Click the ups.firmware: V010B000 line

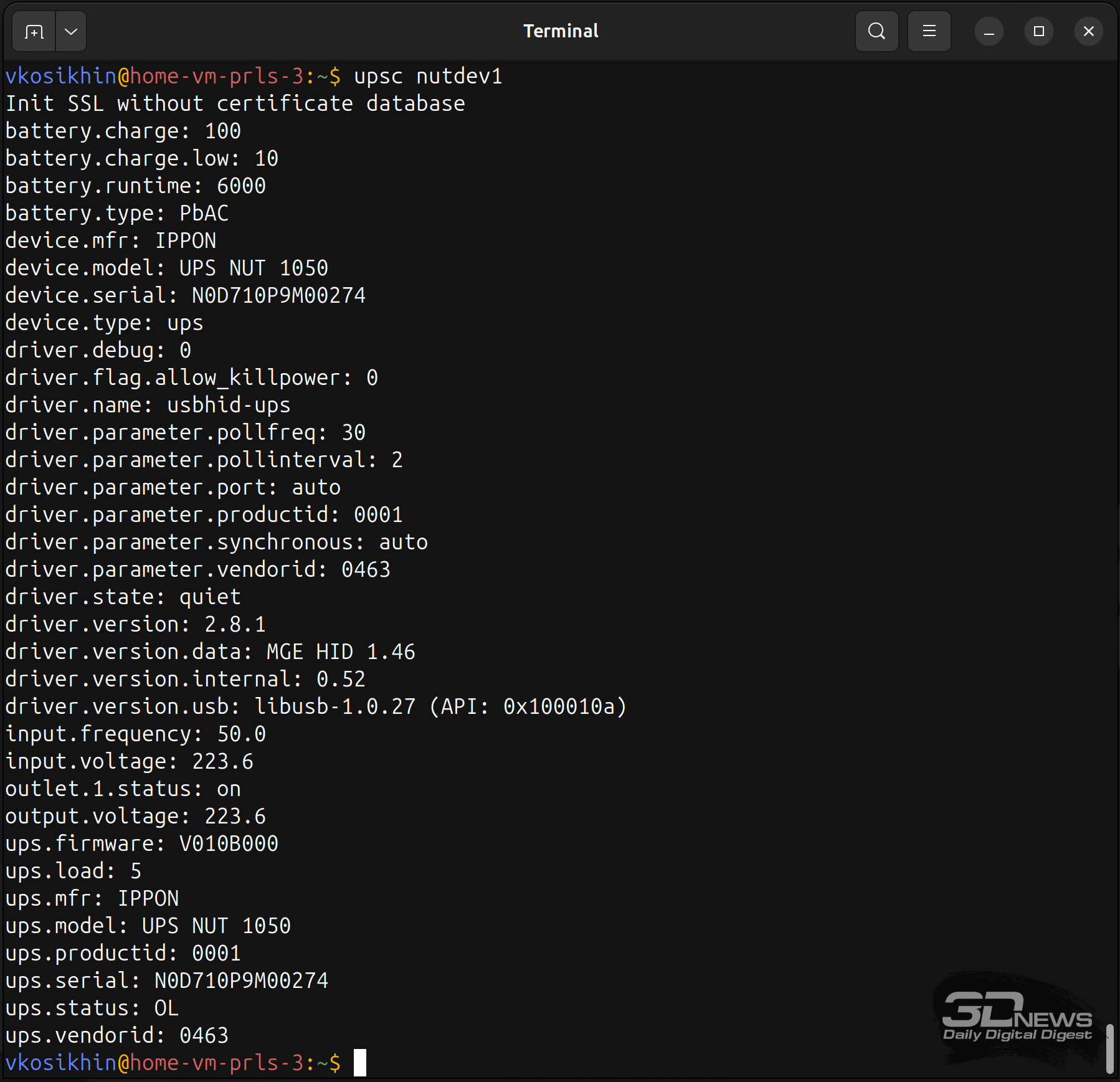coord(141,843)
